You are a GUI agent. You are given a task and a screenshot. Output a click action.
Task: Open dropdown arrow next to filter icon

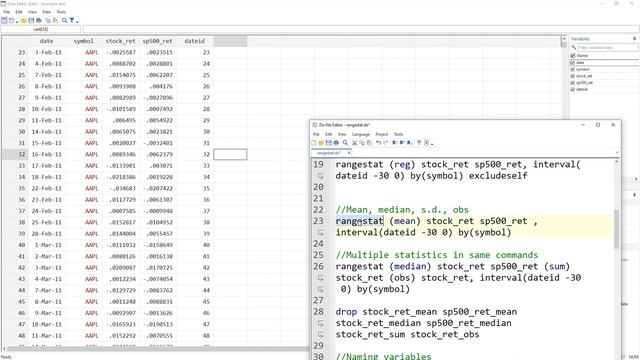pyautogui.click(x=77, y=22)
